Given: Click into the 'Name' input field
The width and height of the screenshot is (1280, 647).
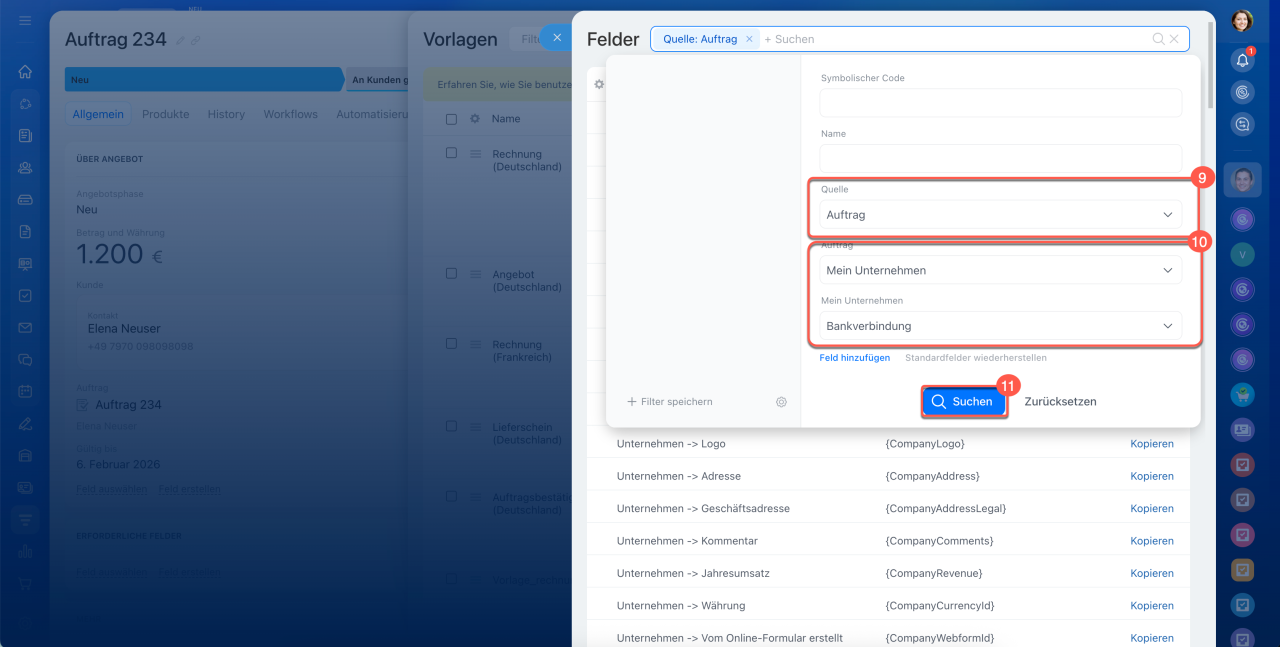Looking at the screenshot, I should pos(1000,158).
